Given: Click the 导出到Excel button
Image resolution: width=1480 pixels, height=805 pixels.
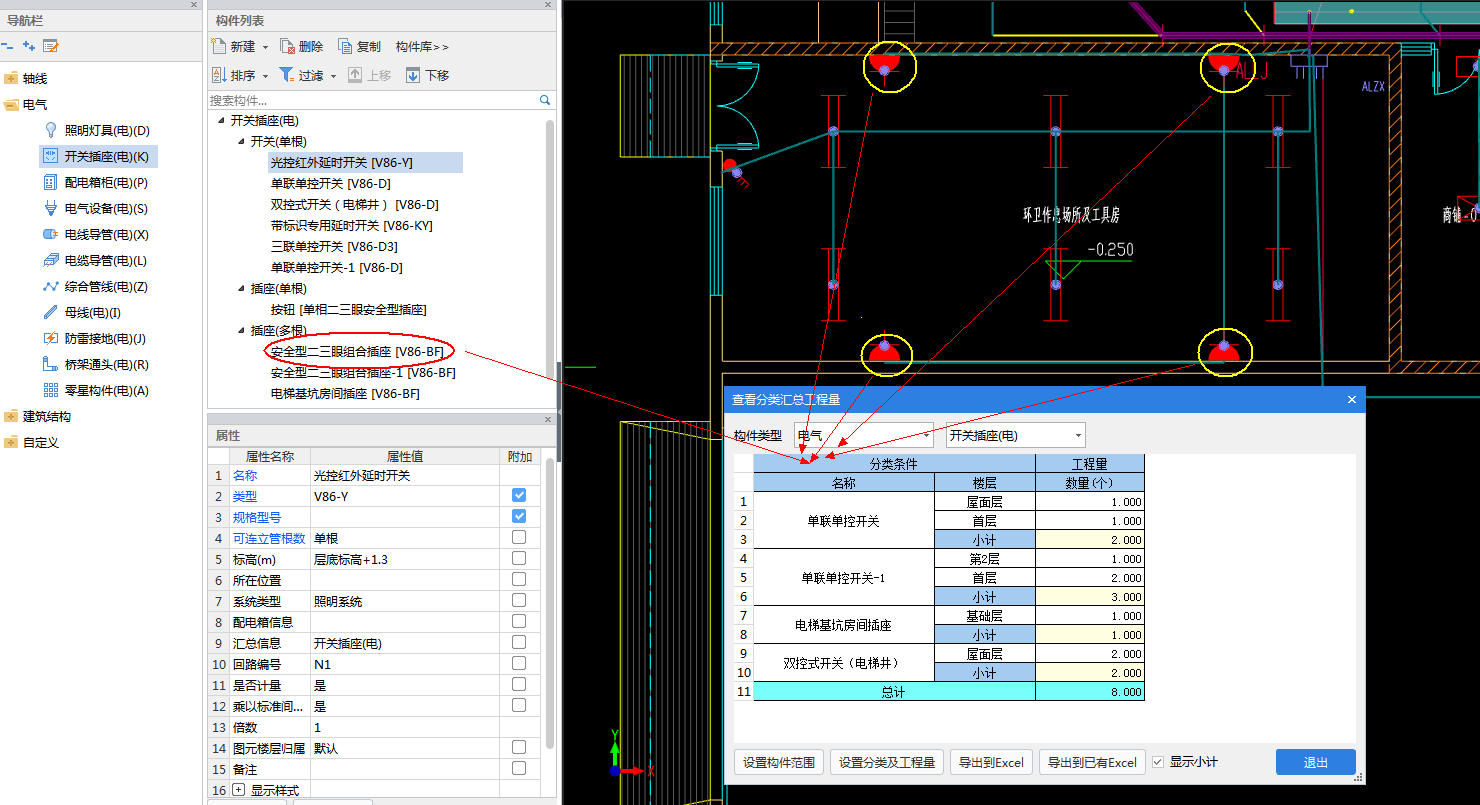Looking at the screenshot, I should click(990, 762).
